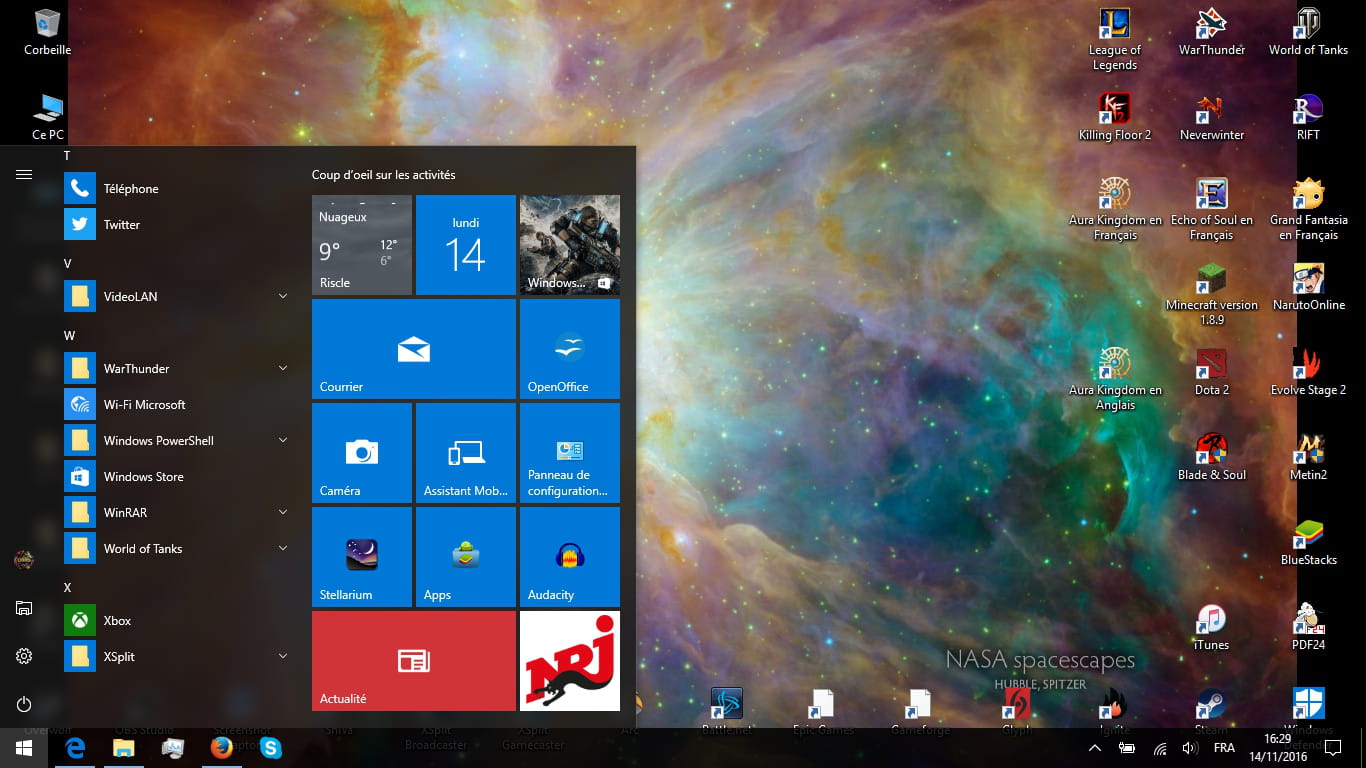Expand the VideoLAN folder
Screen dimensions: 1366x768
178,296
